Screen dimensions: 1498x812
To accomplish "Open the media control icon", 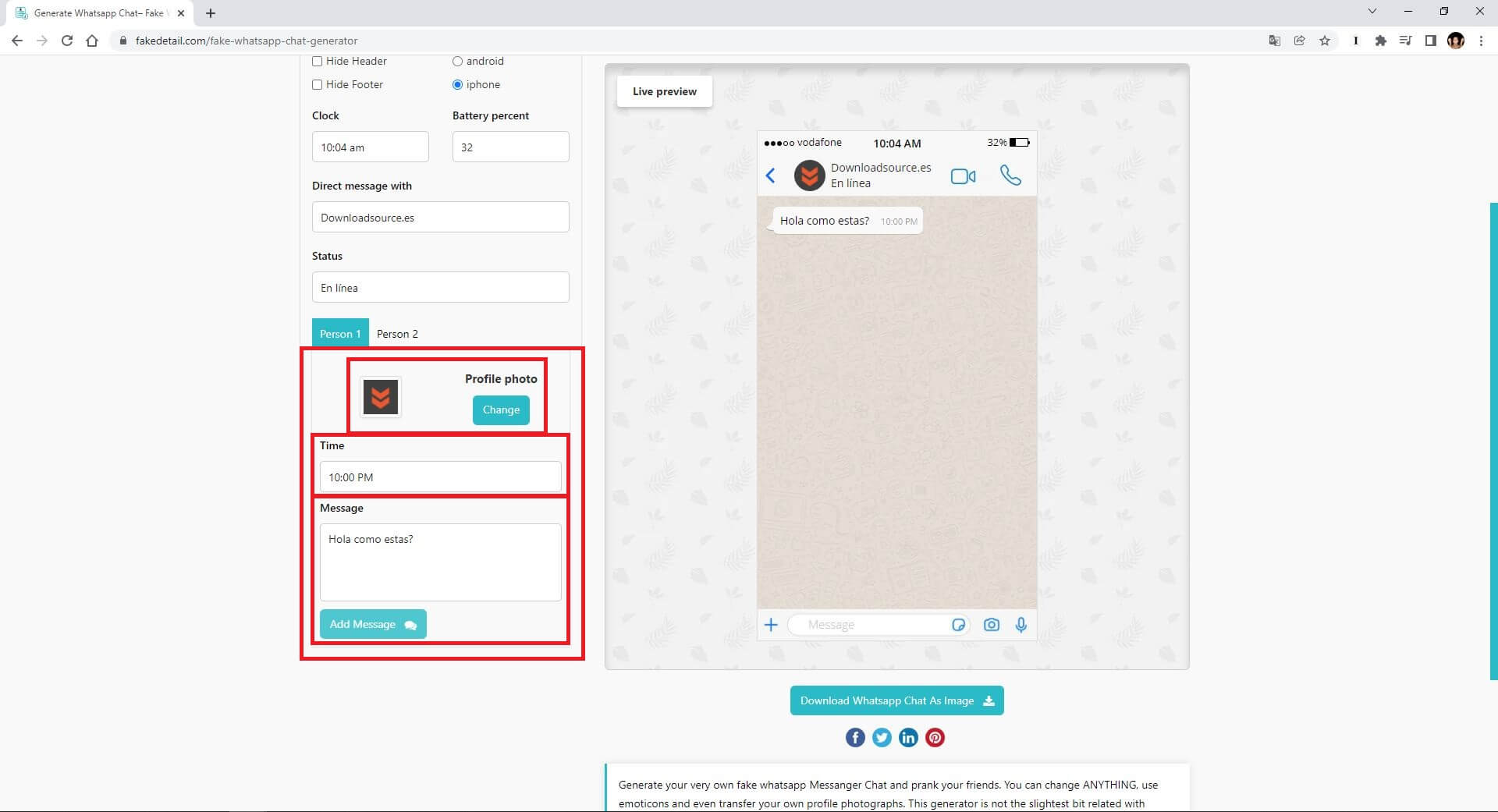I will click(x=1406, y=41).
